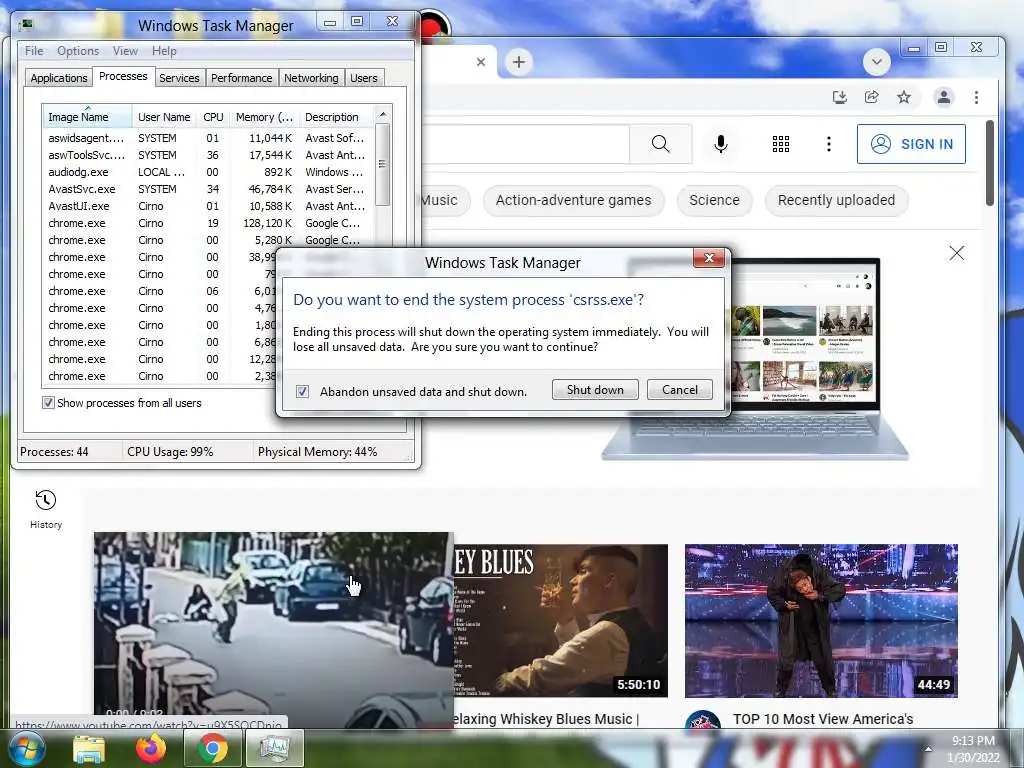
Task: Select AvastUI.exe process row
Action: pos(209,206)
